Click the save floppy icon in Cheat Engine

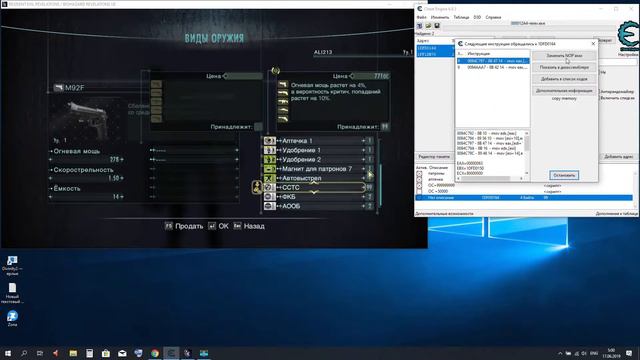[437, 26]
